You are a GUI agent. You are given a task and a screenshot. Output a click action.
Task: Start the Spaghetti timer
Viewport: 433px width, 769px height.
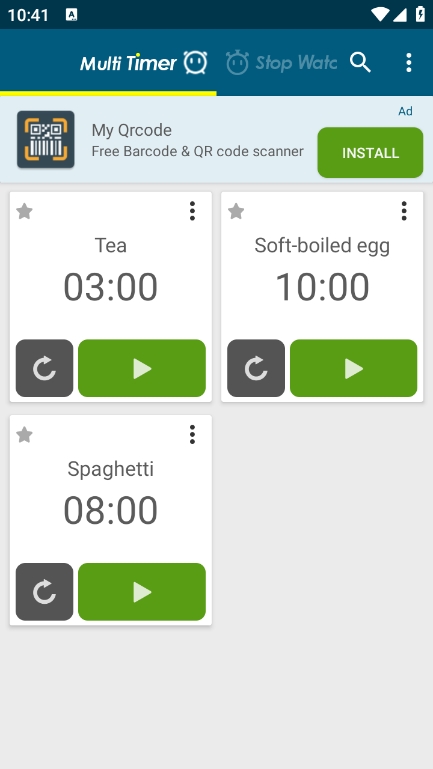coord(142,591)
